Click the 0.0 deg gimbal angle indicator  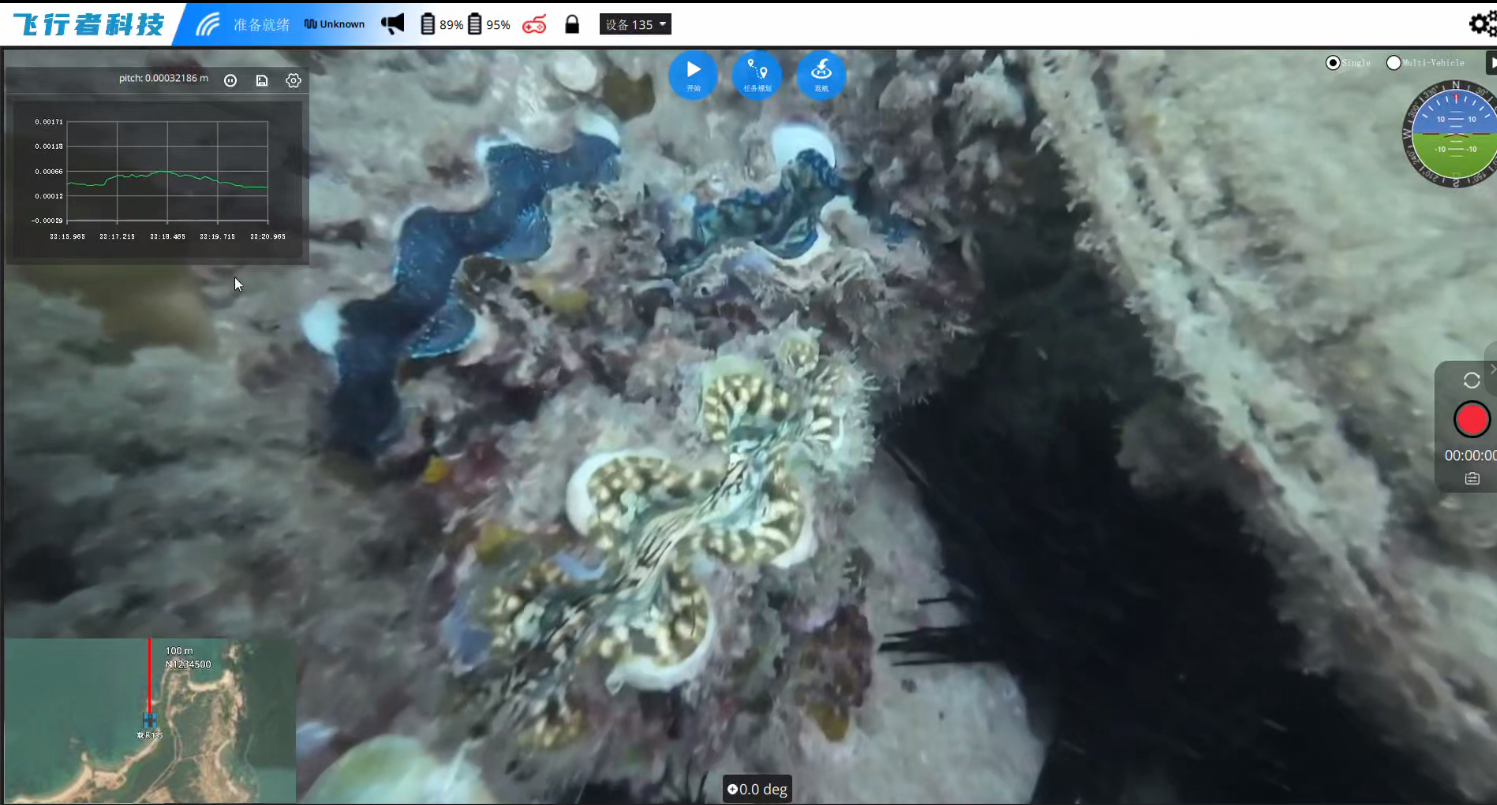point(757,789)
